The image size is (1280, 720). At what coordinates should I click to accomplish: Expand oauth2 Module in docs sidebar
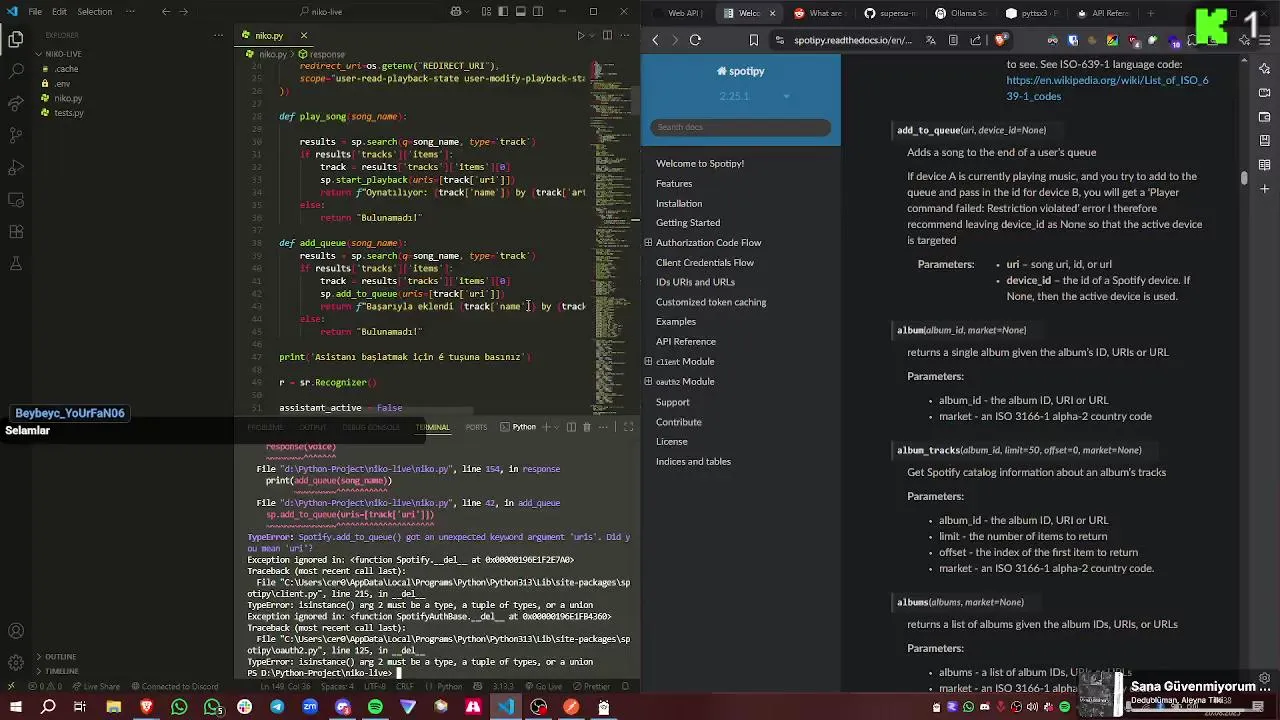[x=648, y=382]
